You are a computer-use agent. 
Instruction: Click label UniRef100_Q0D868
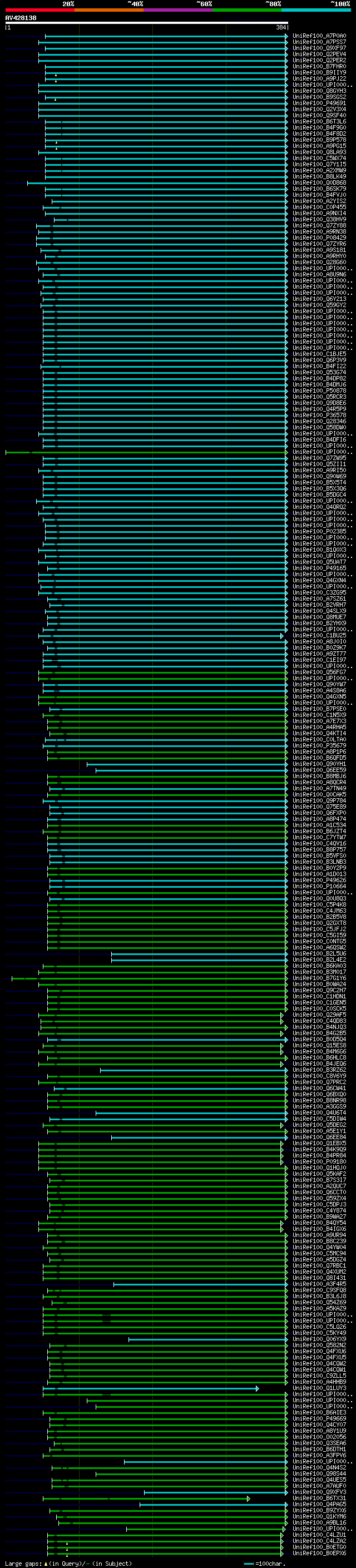[319, 182]
